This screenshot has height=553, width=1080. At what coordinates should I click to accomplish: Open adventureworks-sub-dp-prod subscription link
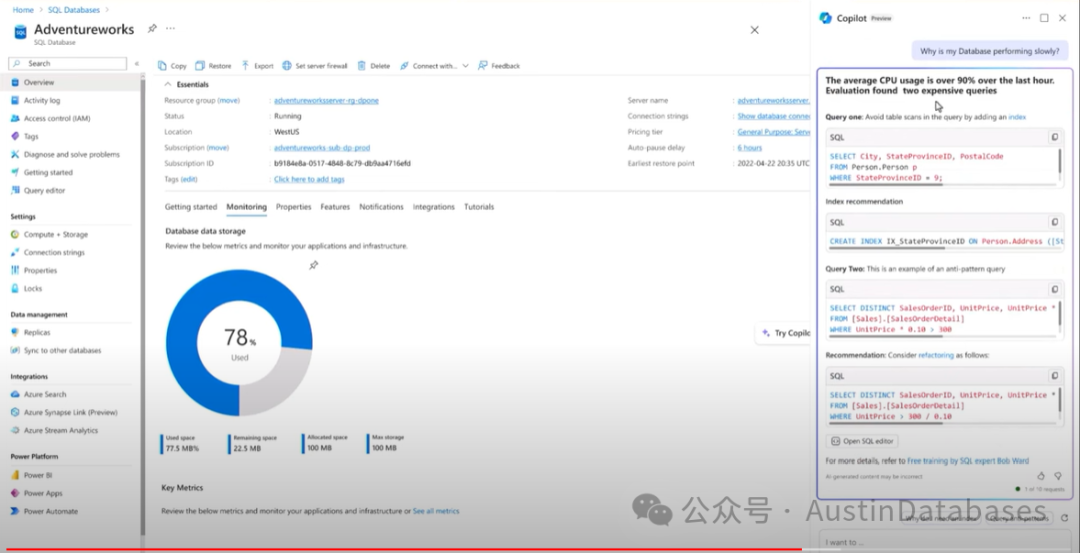point(322,148)
